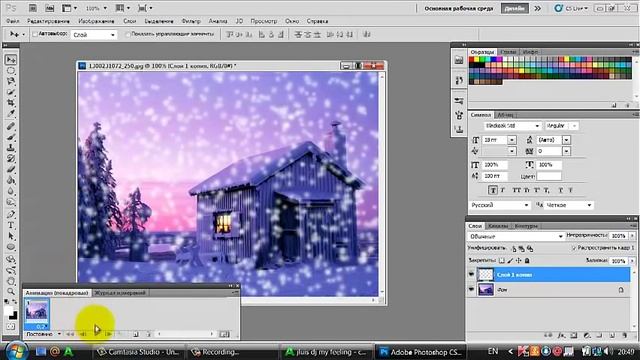Select the Elliptical Marquee tool

point(11,71)
